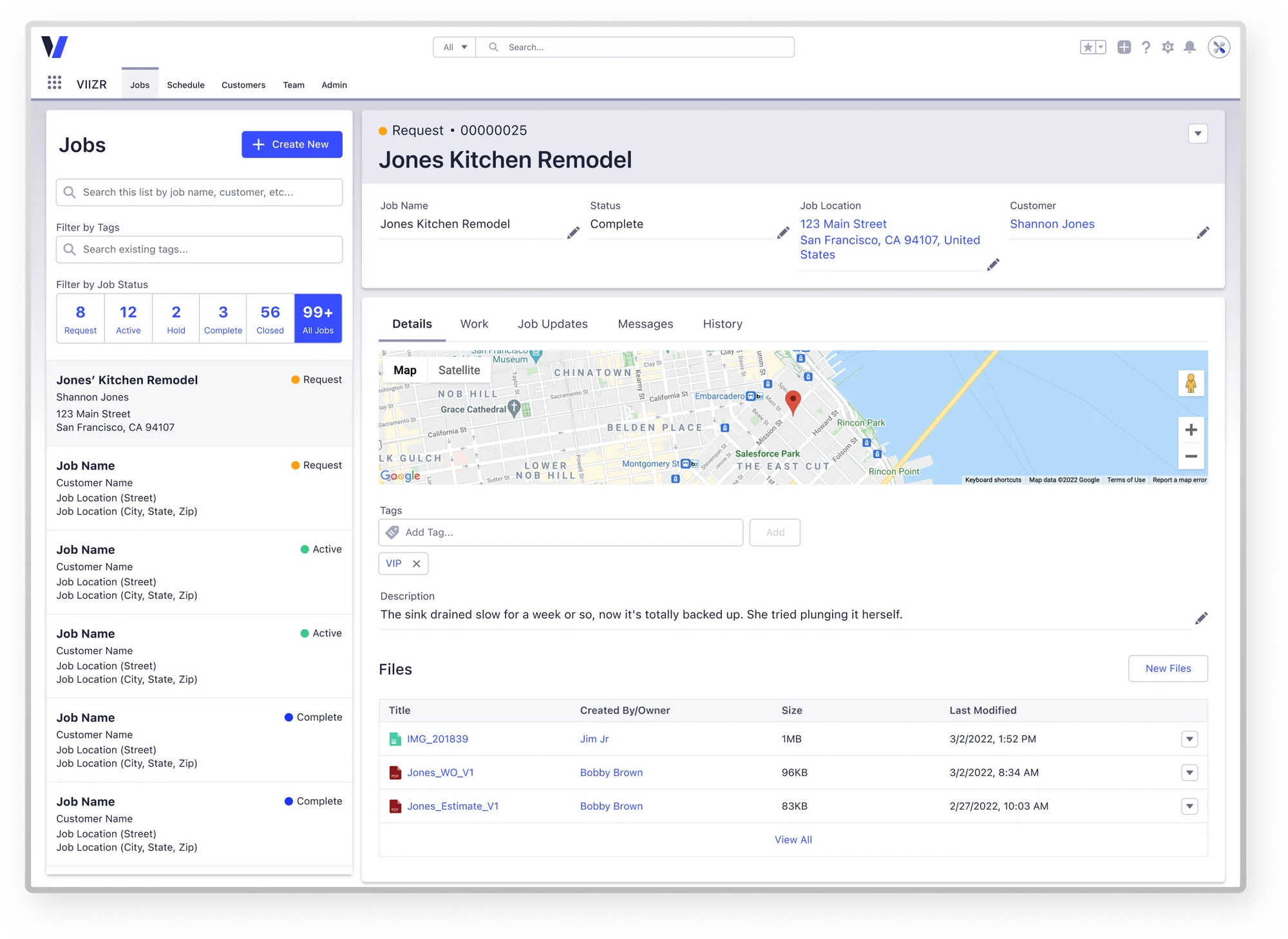Open the IMG_201839 file row menu

[1189, 739]
